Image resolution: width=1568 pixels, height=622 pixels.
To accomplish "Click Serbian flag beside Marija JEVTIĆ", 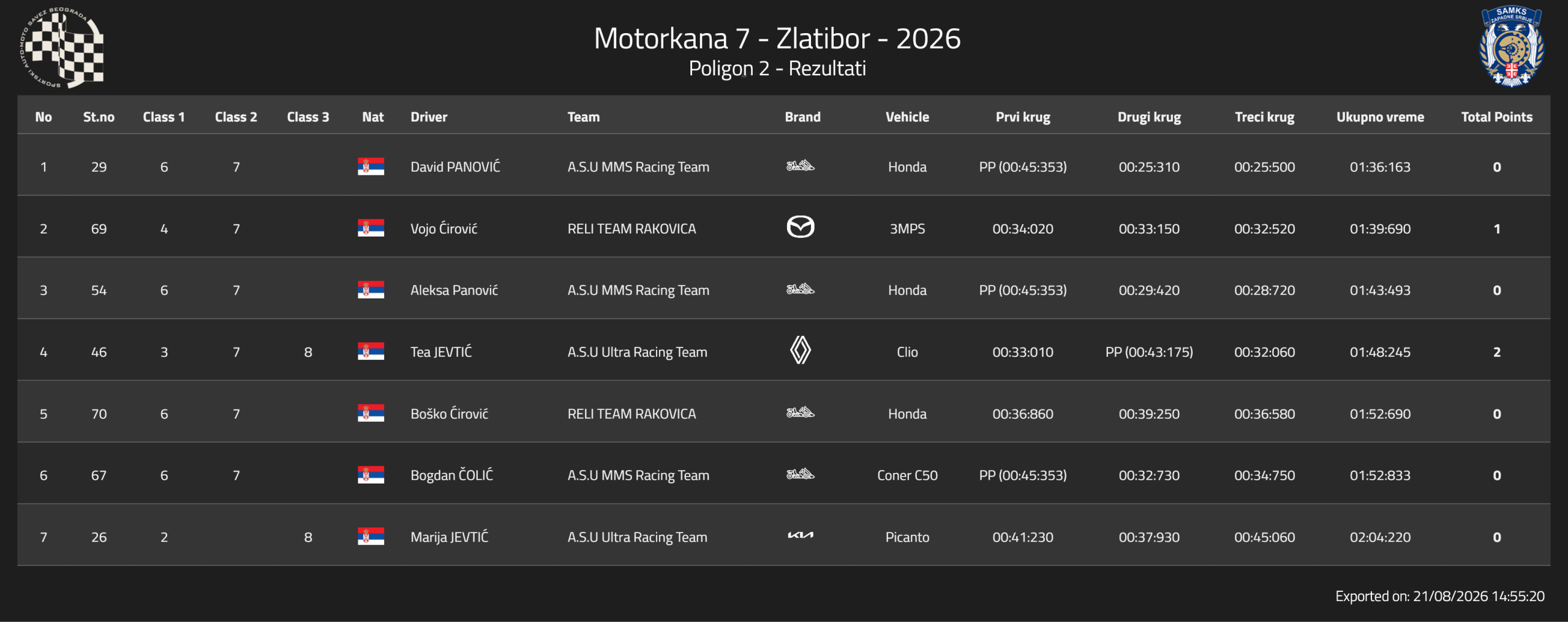I will 371,536.
